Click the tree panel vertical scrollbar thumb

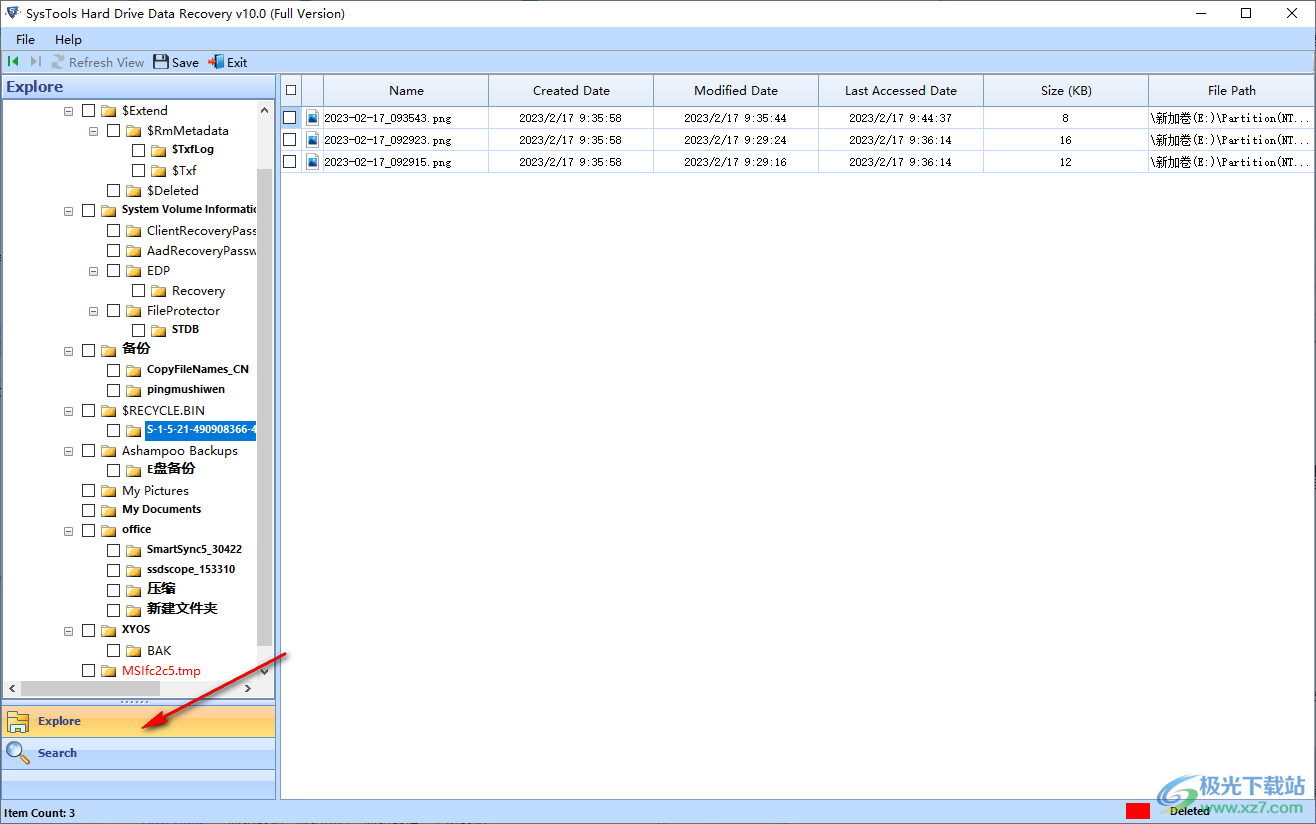pos(265,406)
